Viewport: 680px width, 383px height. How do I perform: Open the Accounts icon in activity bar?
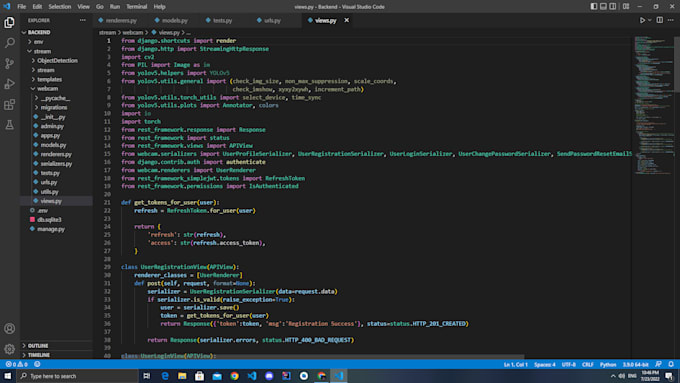[x=9, y=328]
